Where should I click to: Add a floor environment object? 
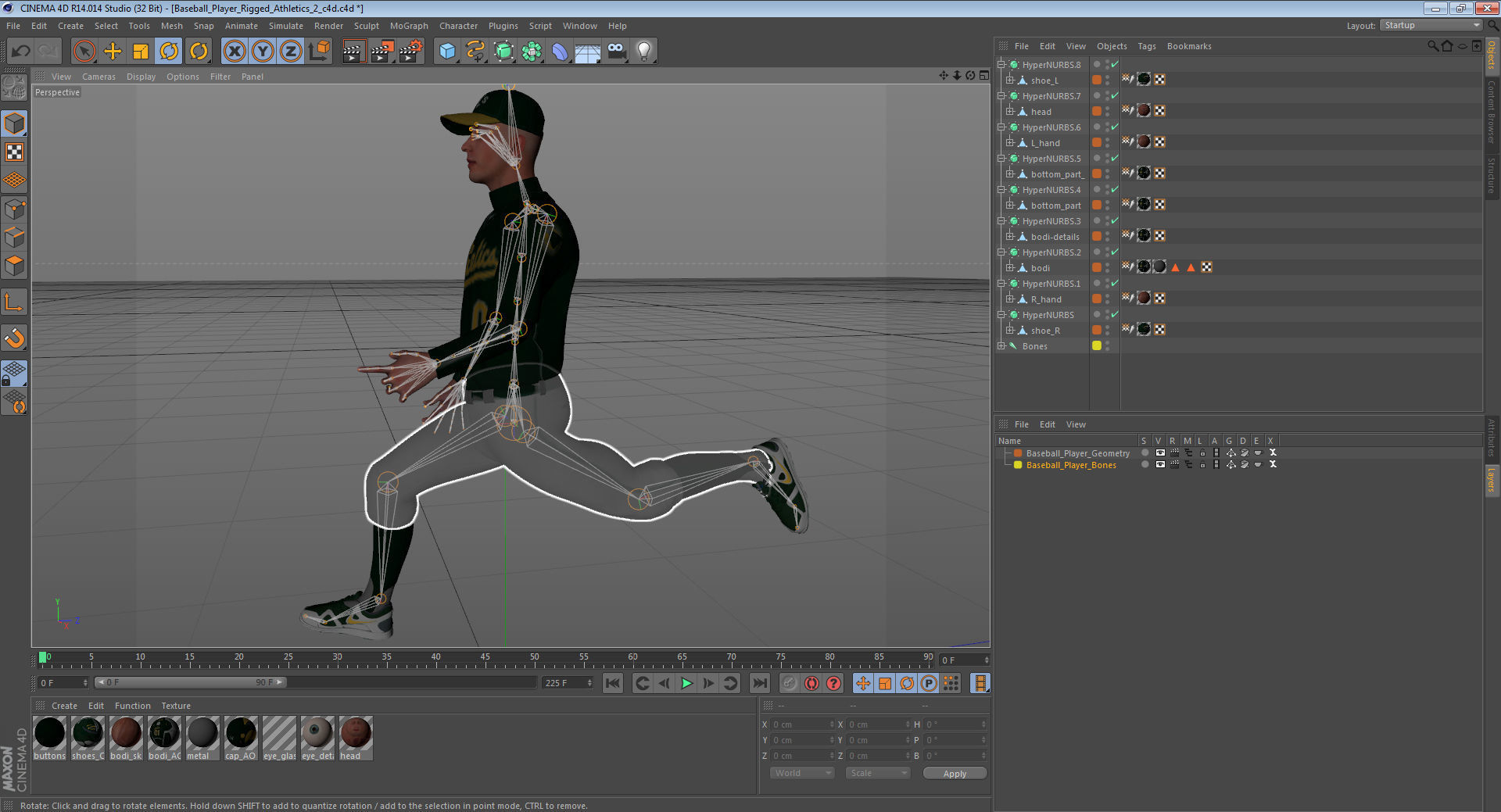588,52
